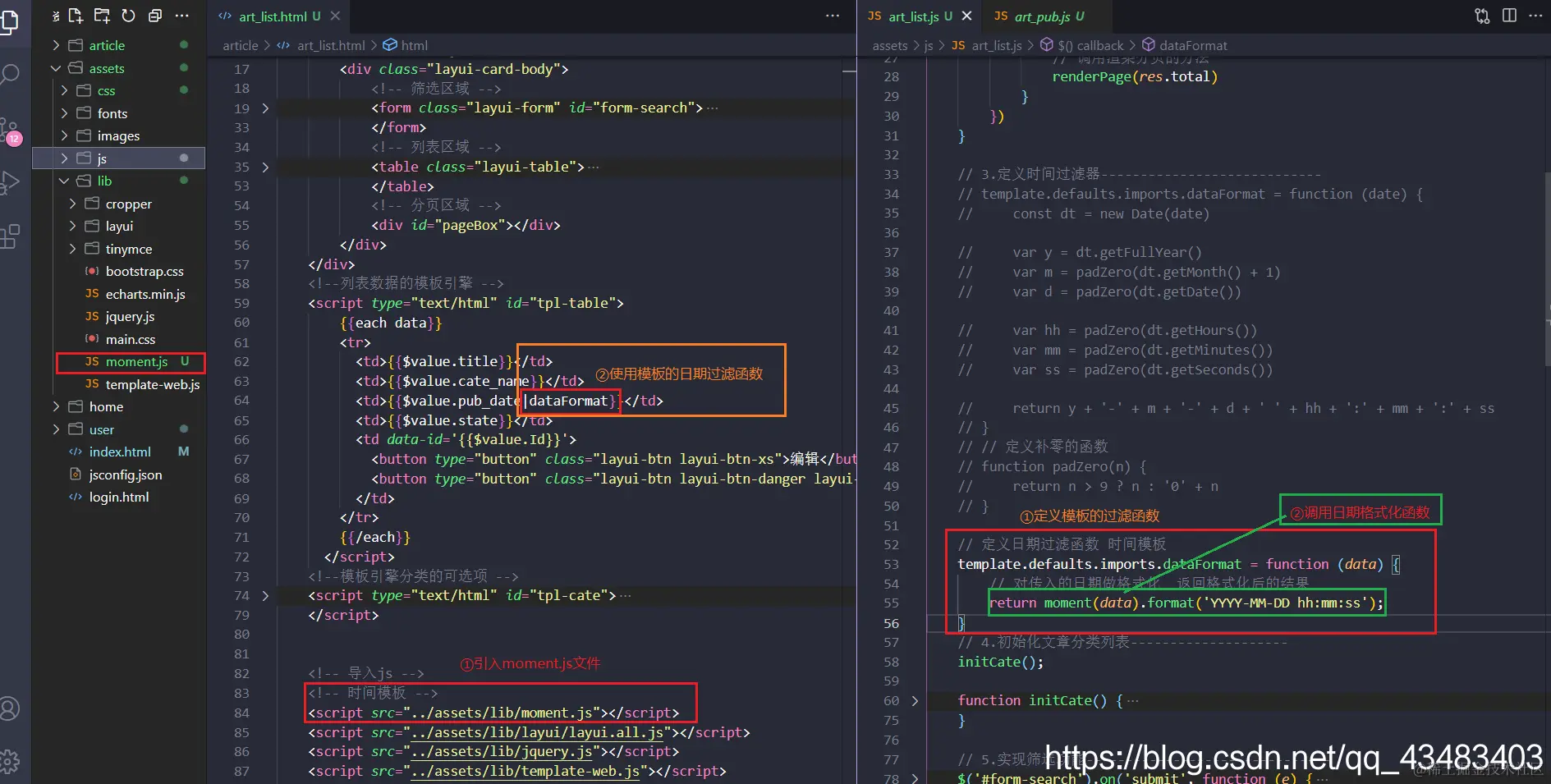Click dataFormat in the right breadcrumb
This screenshot has width=1551, height=784.
point(1193,45)
